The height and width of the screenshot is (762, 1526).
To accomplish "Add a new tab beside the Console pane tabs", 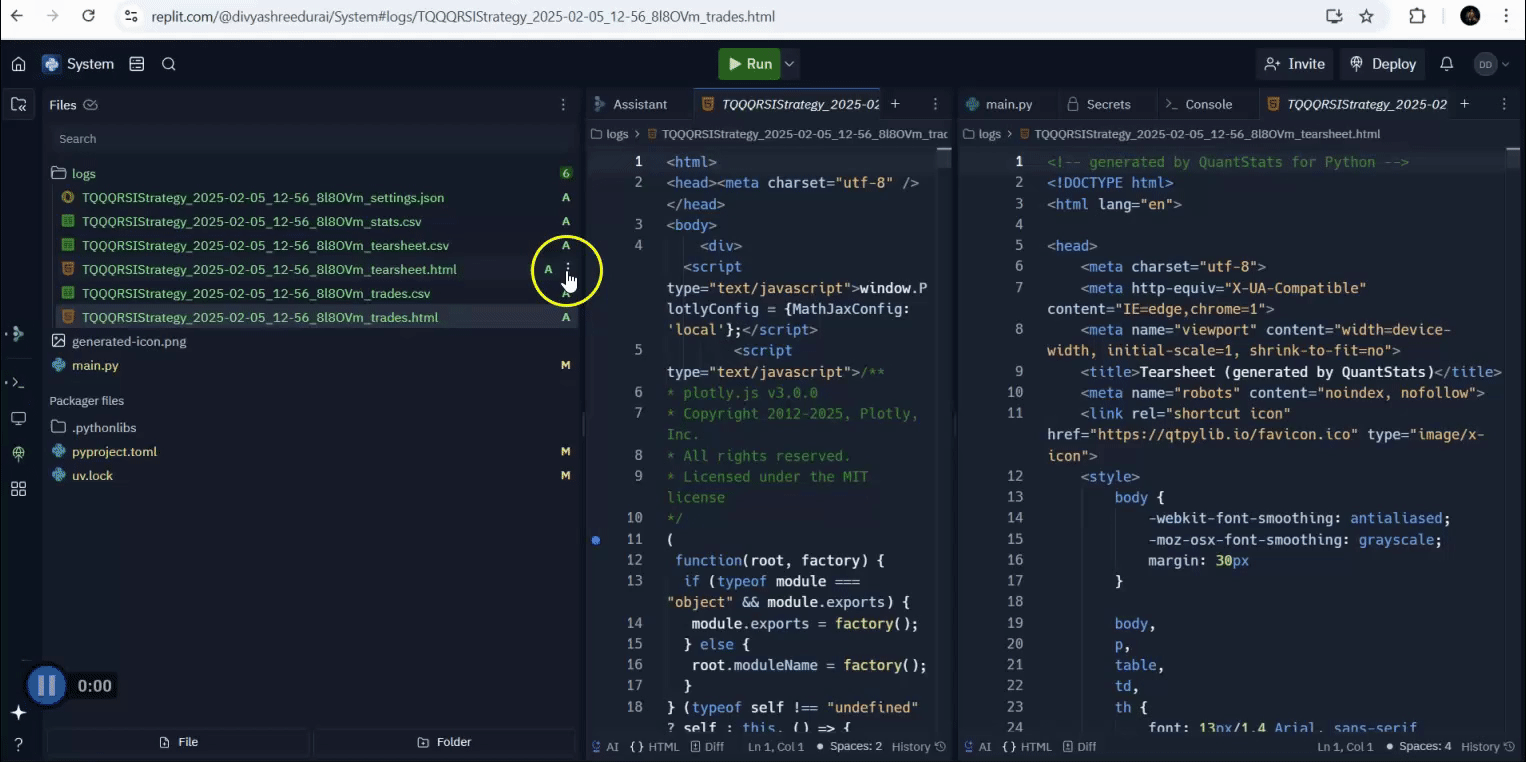I will coord(1464,104).
